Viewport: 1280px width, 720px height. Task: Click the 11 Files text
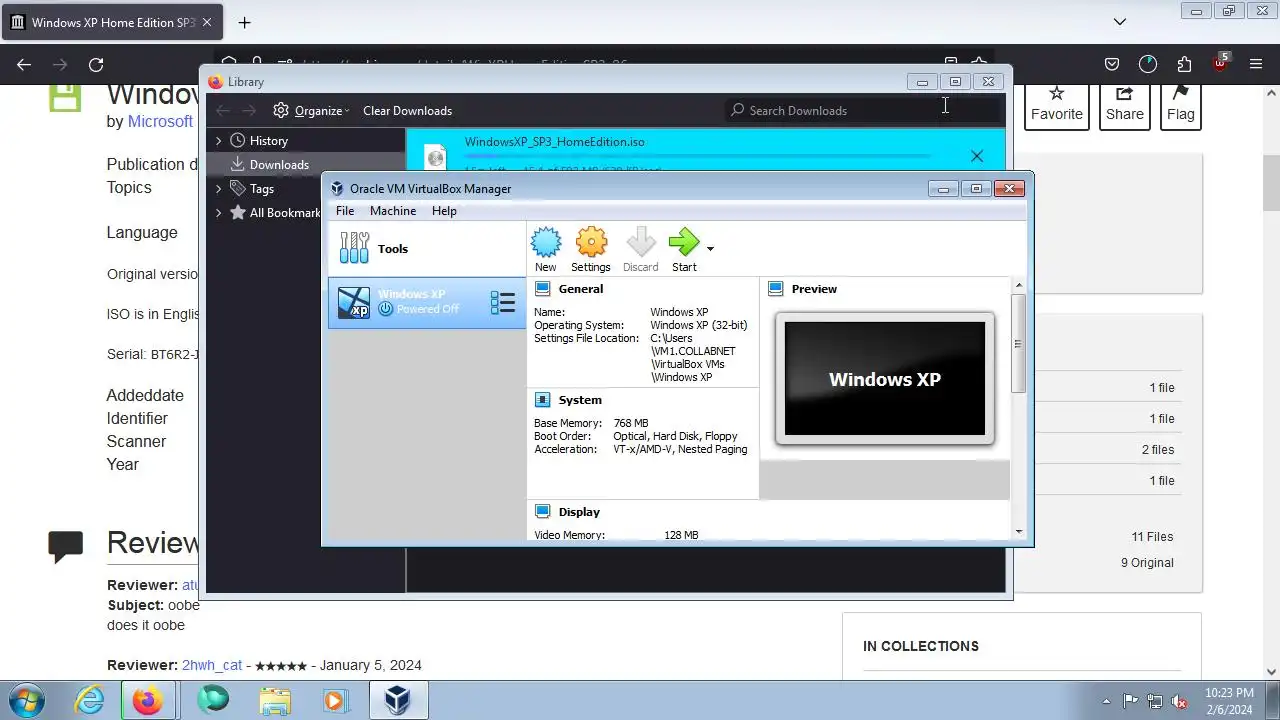coord(1152,537)
